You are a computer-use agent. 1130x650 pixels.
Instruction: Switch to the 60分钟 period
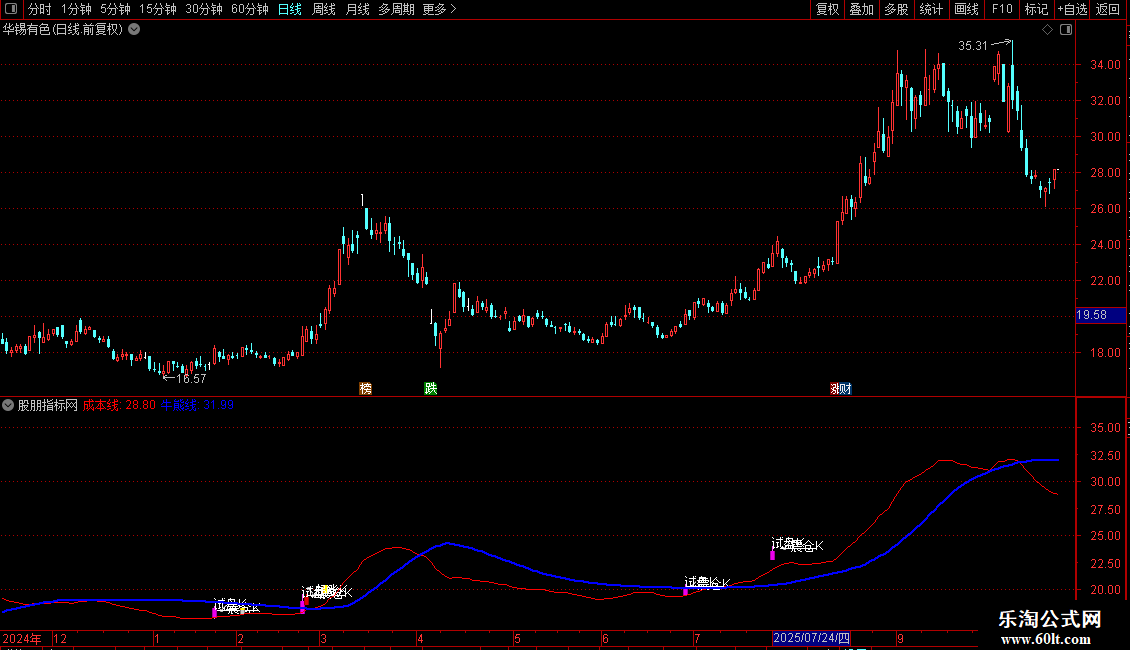(250, 9)
